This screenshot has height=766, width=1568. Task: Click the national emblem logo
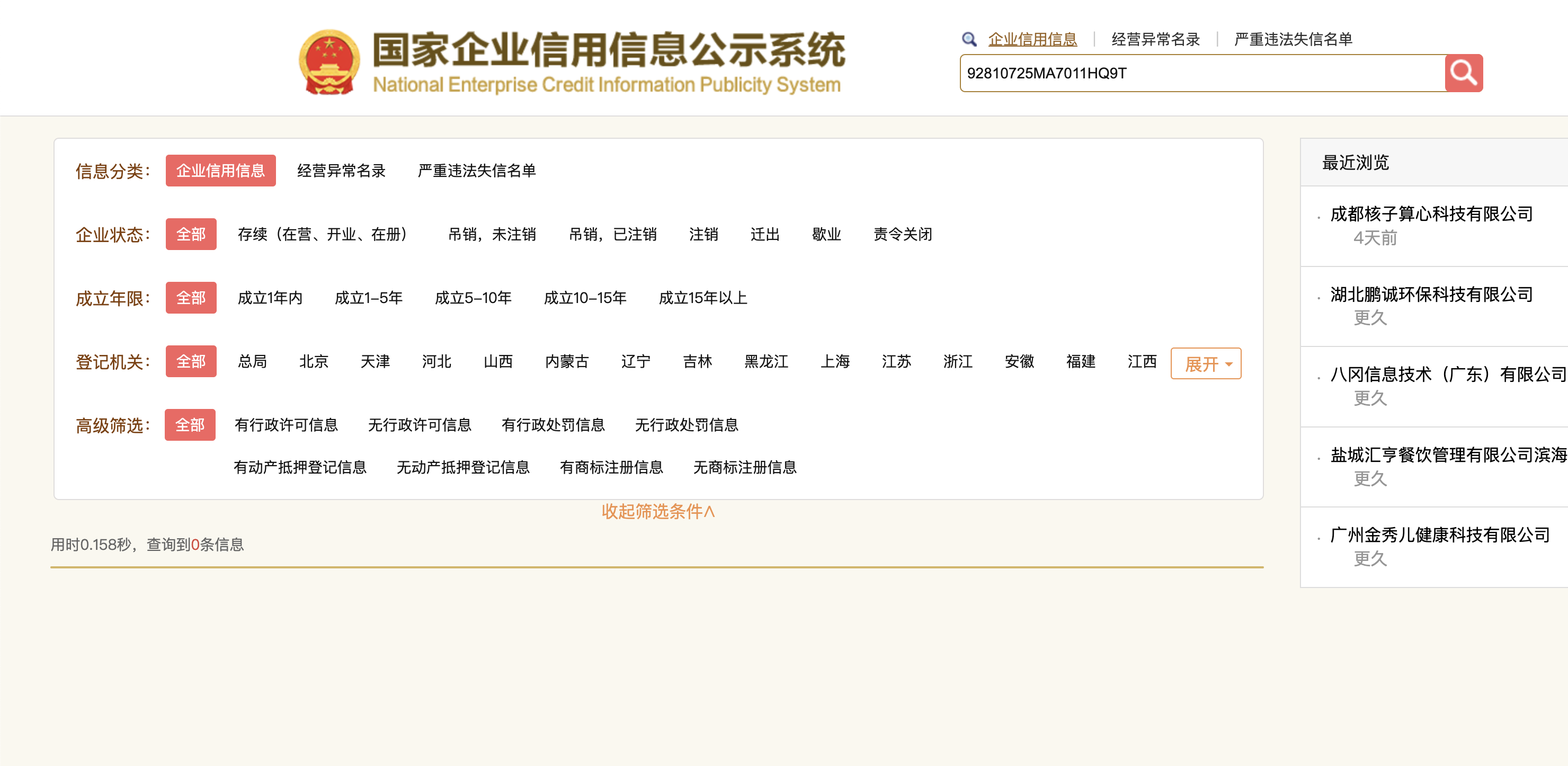pos(328,63)
